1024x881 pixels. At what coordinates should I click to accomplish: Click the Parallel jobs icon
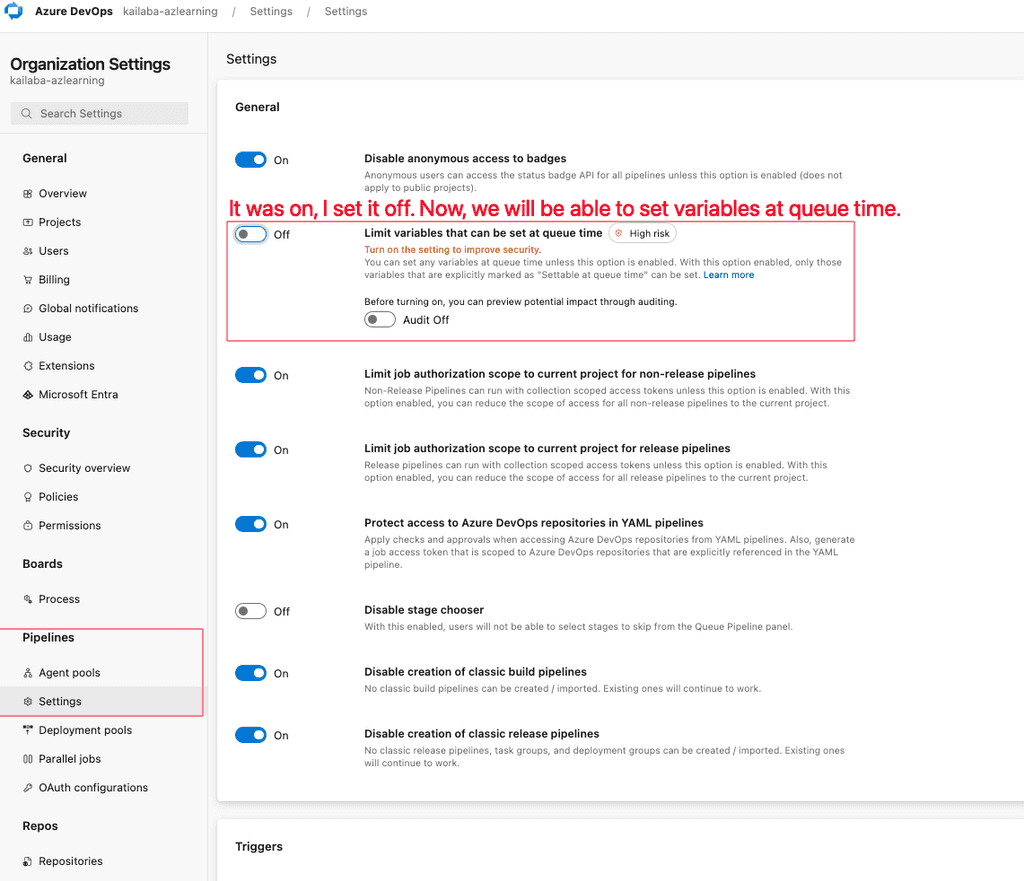(x=27, y=759)
